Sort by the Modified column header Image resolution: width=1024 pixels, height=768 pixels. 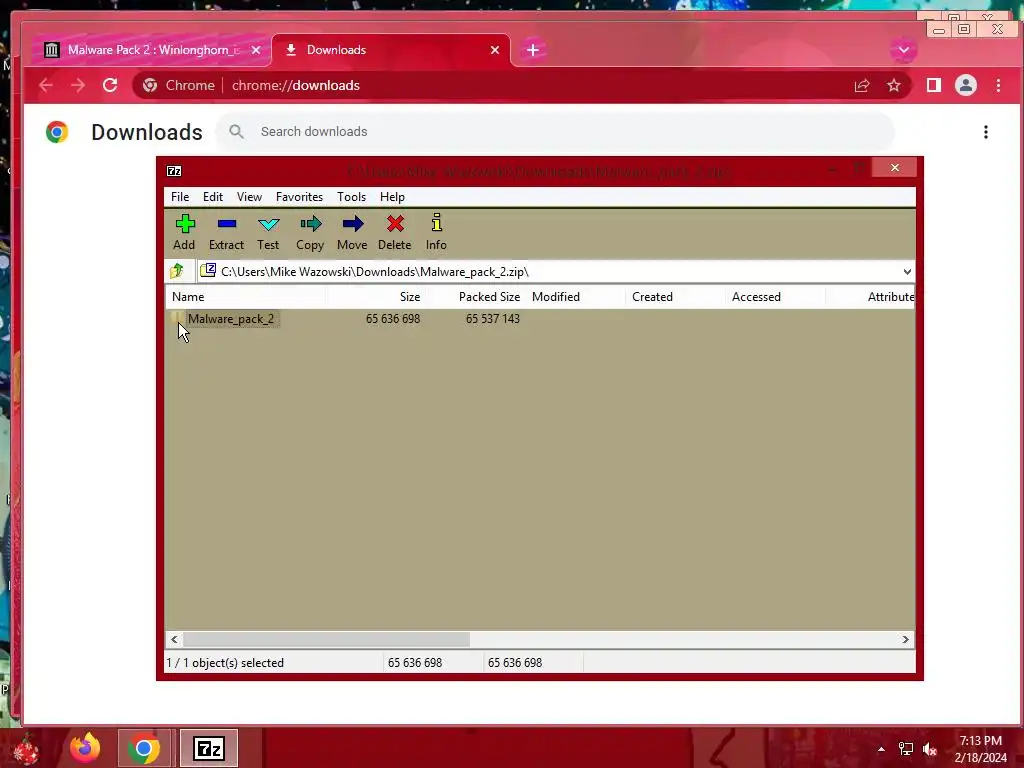pyautogui.click(x=575, y=296)
